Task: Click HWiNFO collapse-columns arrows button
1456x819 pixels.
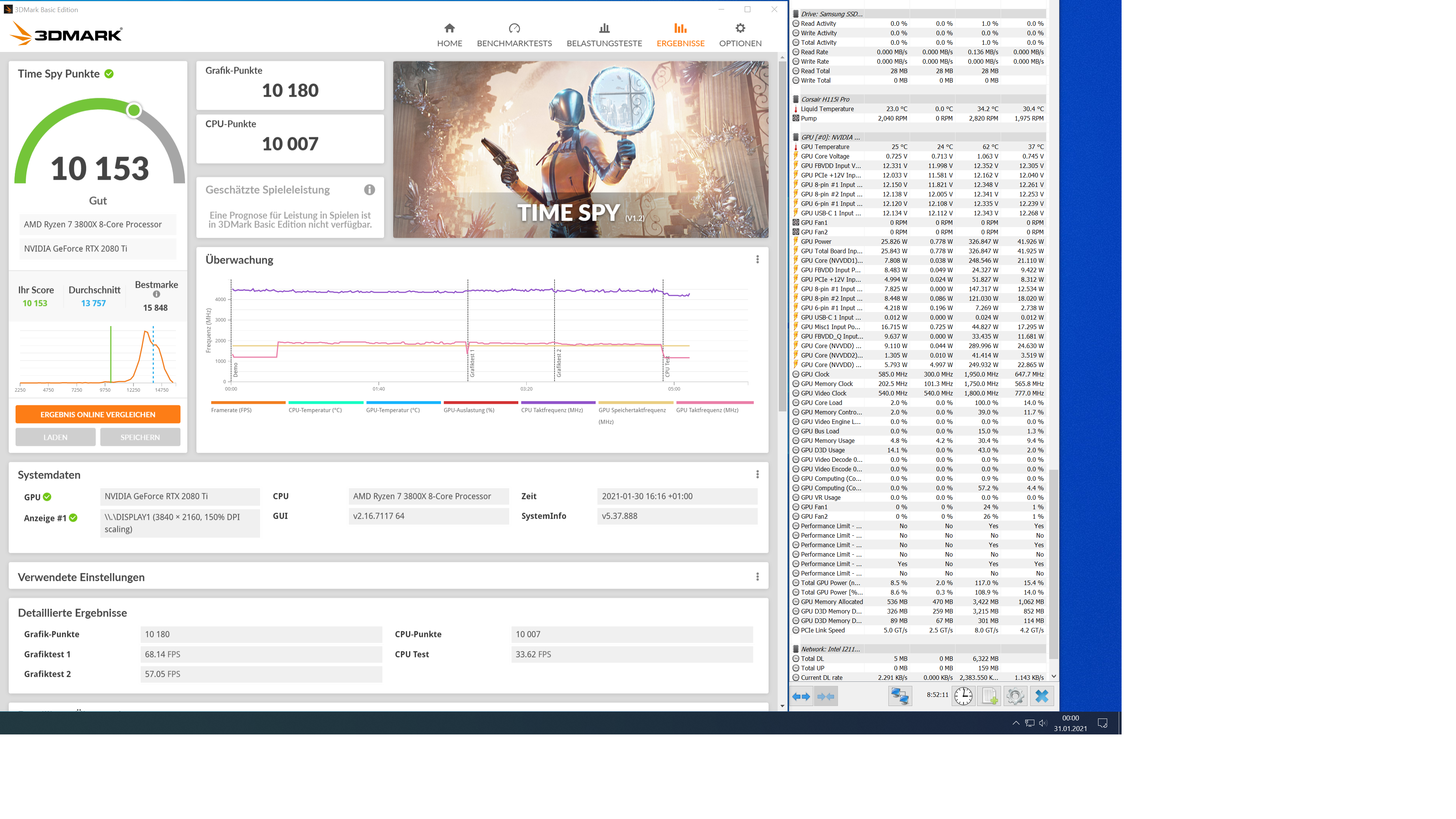Action: [826, 697]
